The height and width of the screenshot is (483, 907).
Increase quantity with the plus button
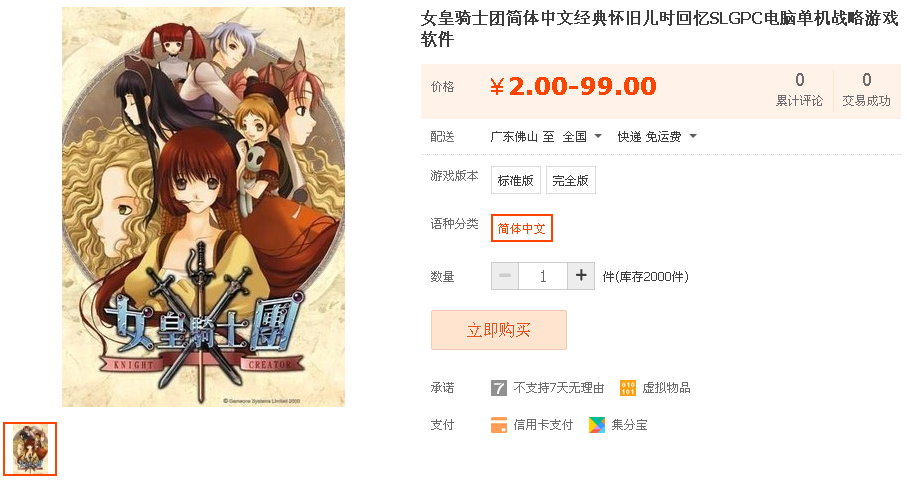(581, 276)
